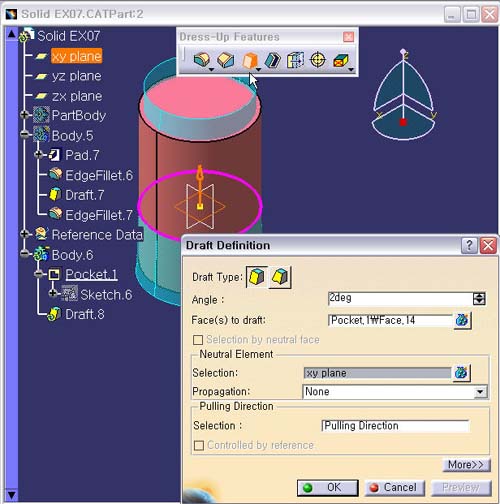The width and height of the screenshot is (500, 504).
Task: Select the Edge Fillet tool icon
Action: click(202, 60)
